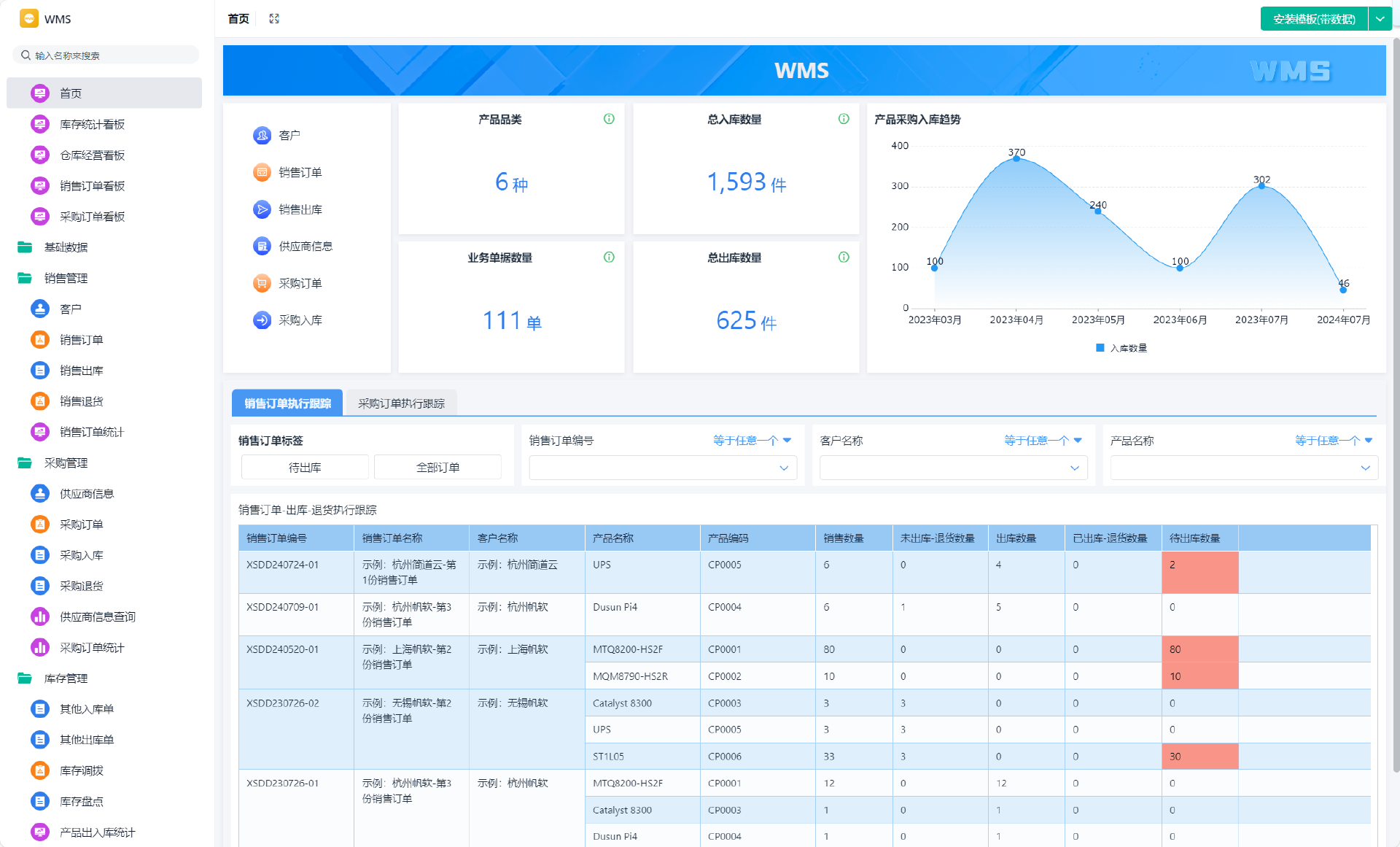Select the 全部订单 filter option
This screenshot has height=847, width=1400.
click(x=437, y=467)
